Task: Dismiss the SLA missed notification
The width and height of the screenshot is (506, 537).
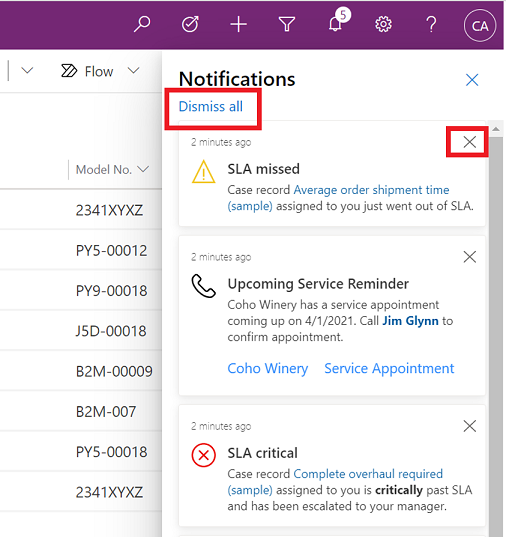Action: (470, 142)
